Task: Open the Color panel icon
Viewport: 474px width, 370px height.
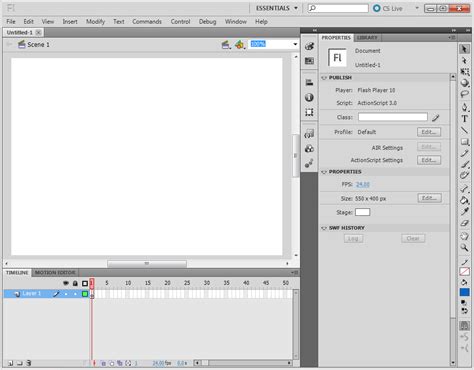Action: coord(309,46)
